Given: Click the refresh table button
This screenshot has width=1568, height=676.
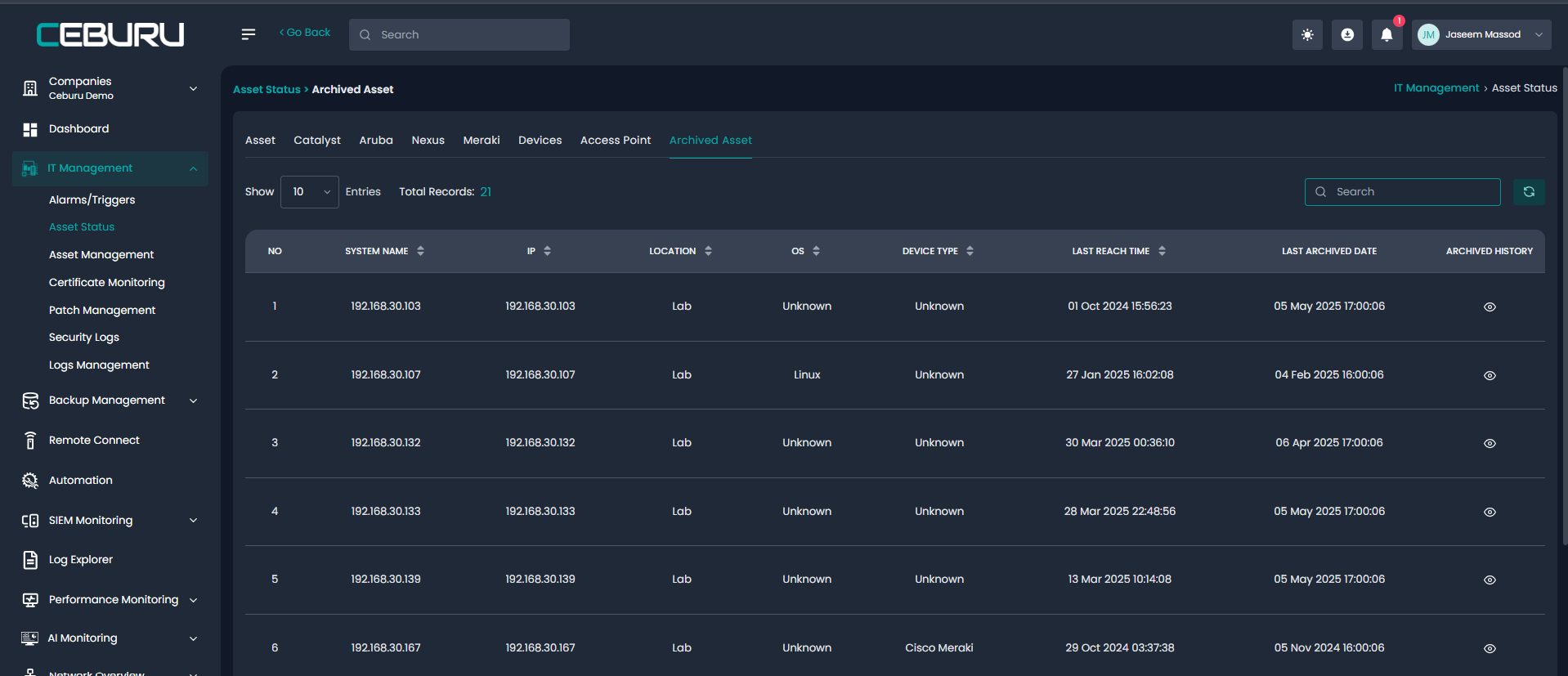Looking at the screenshot, I should [1529, 192].
